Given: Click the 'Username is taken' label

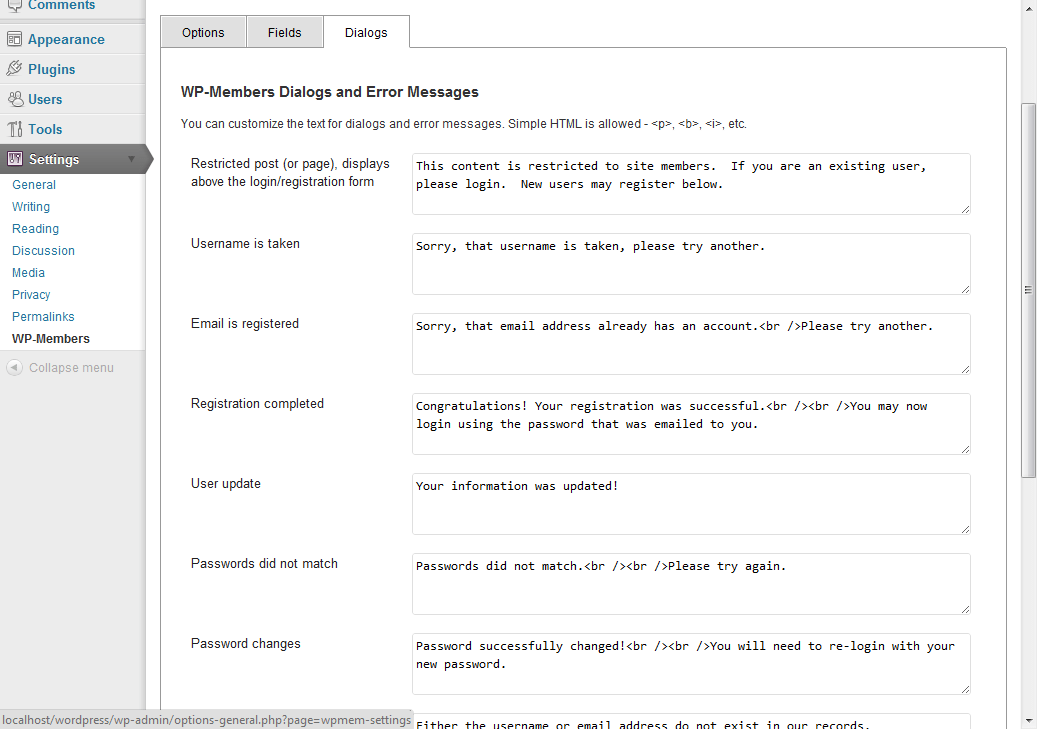Looking at the screenshot, I should [245, 243].
